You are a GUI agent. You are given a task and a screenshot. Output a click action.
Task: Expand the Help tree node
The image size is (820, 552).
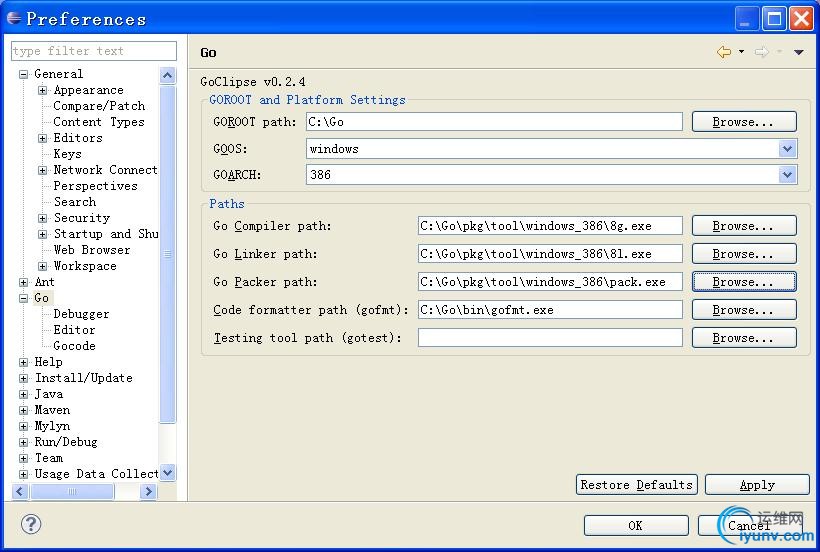click(x=24, y=362)
